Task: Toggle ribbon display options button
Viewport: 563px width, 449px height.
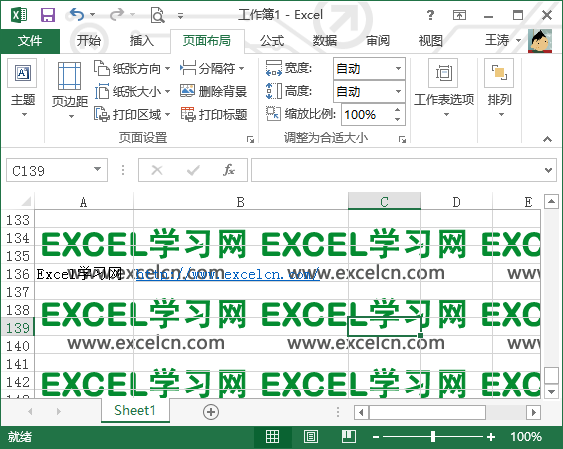Action: [x=459, y=15]
